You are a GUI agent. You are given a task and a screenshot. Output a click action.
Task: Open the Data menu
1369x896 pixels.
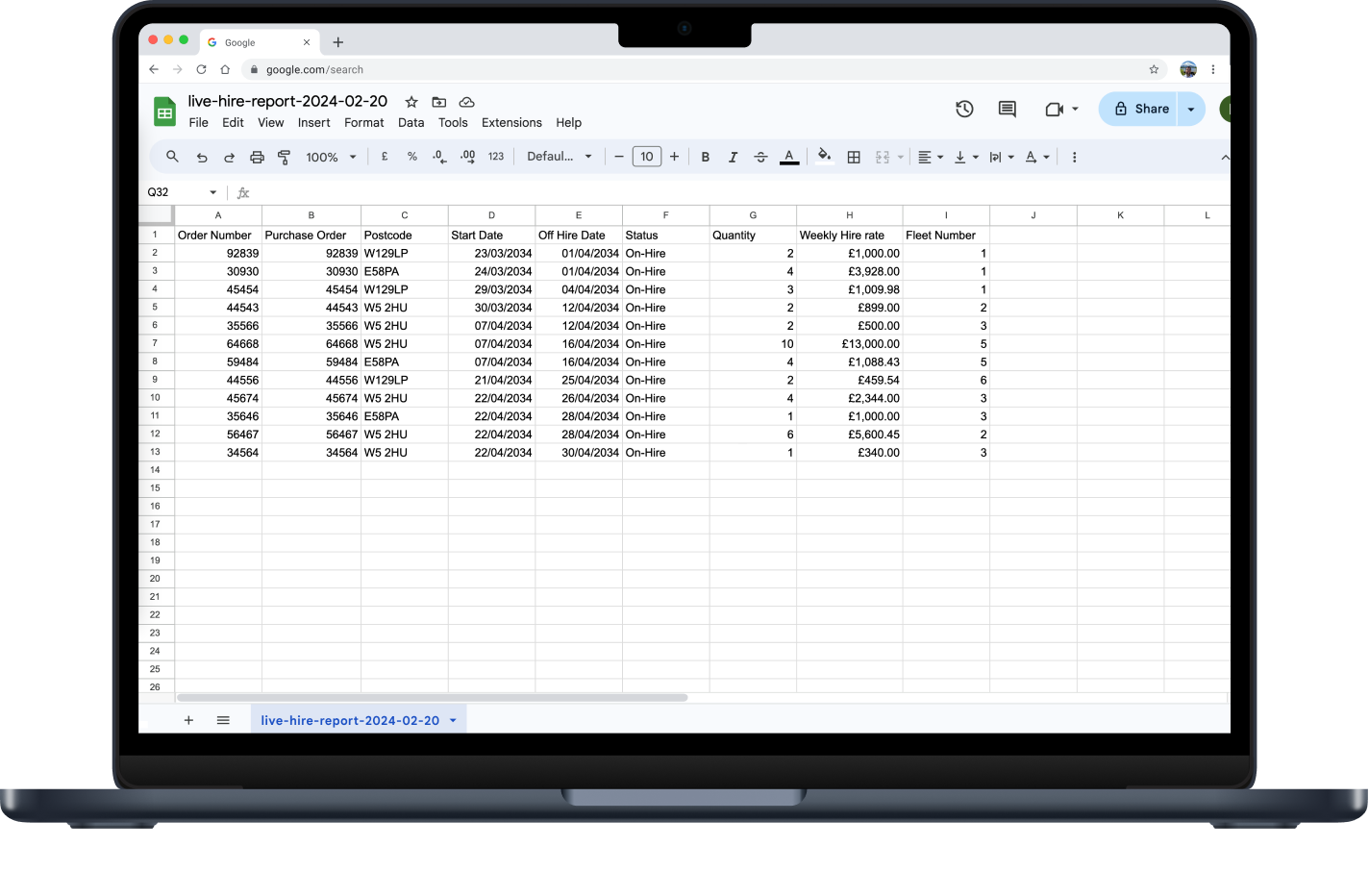tap(411, 123)
